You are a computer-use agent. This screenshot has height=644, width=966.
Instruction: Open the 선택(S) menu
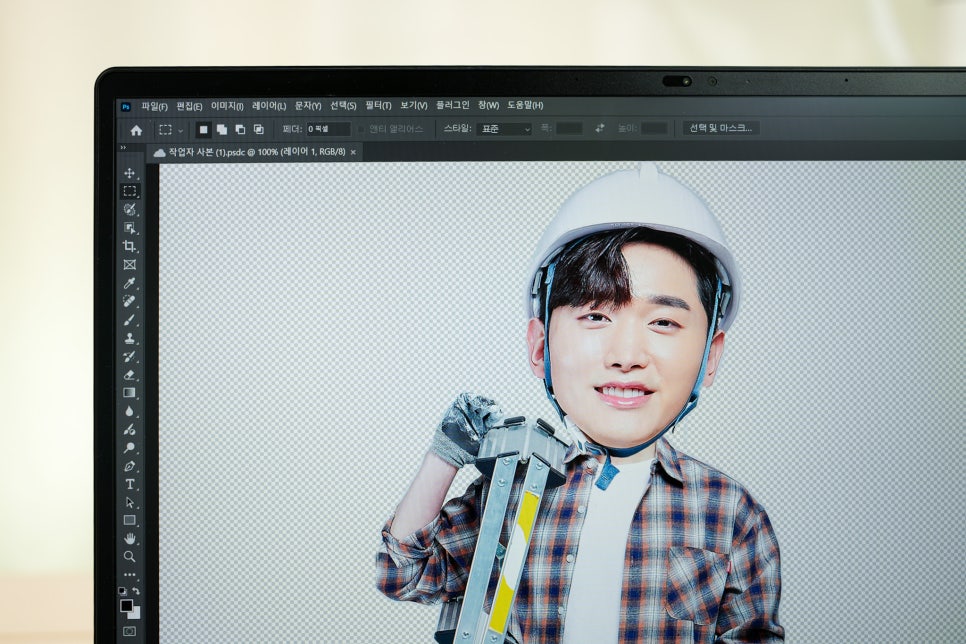pos(343,106)
